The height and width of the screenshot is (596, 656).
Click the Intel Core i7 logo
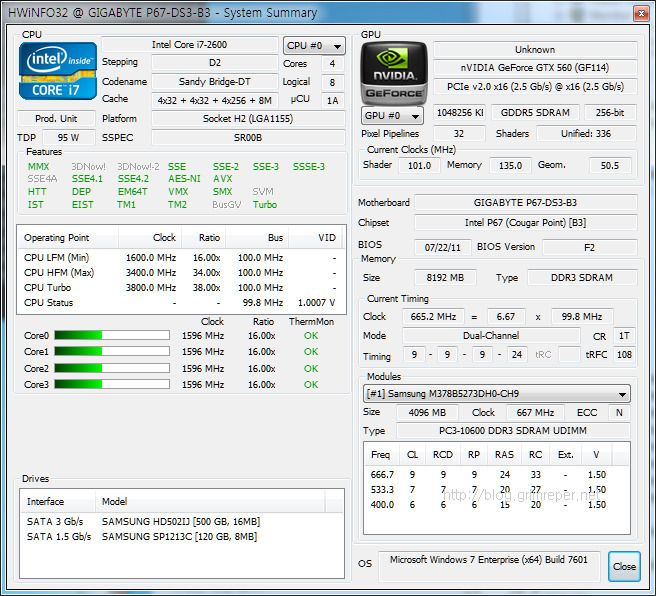pyautogui.click(x=58, y=71)
